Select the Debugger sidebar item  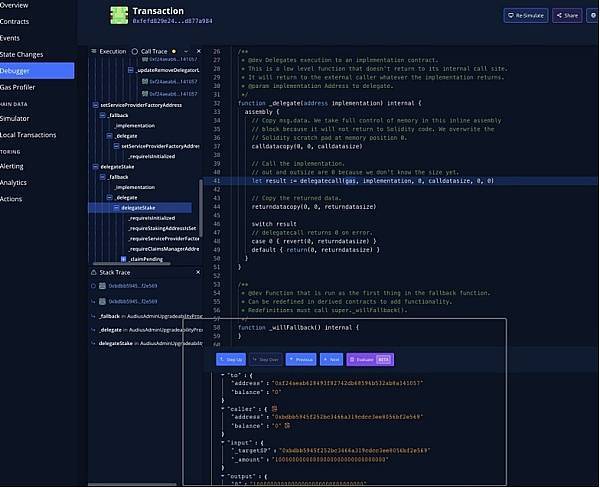(x=37, y=71)
